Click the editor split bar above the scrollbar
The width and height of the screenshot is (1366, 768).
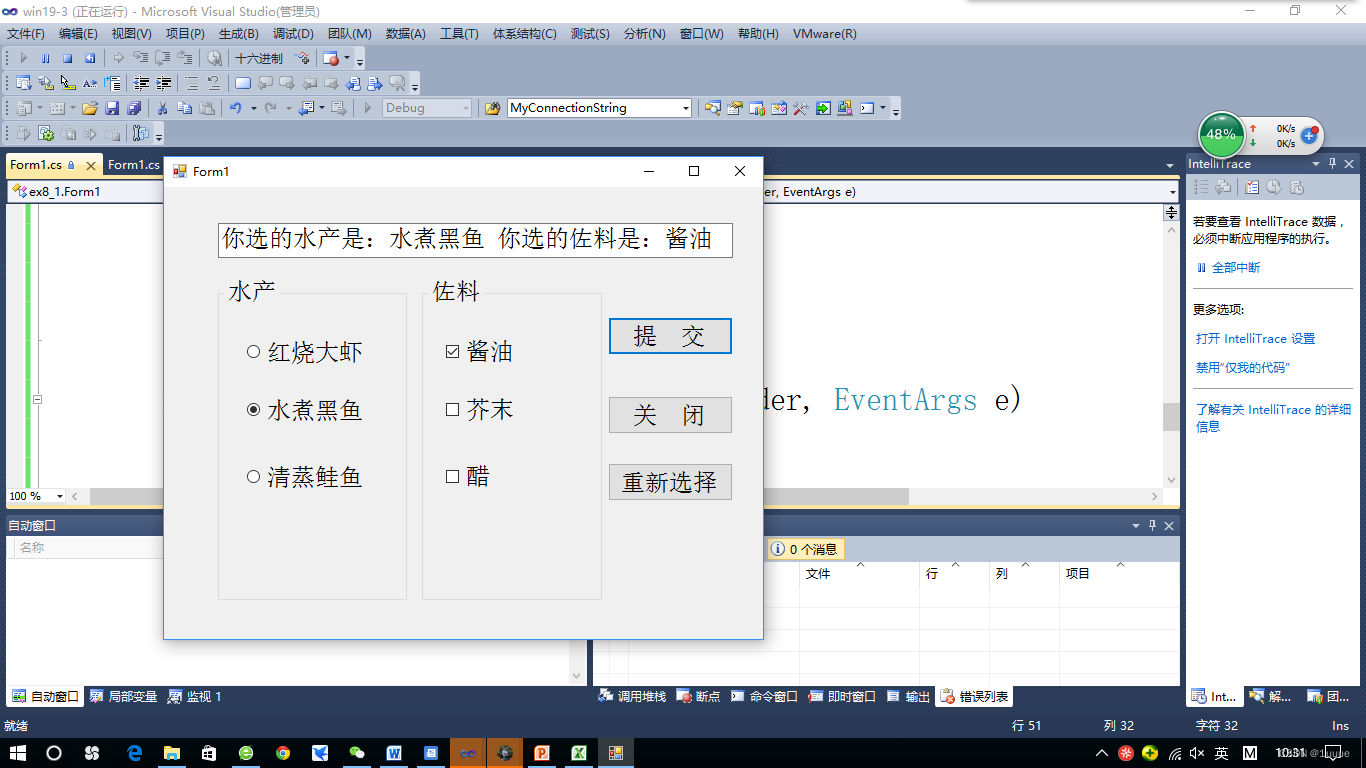(x=1171, y=212)
